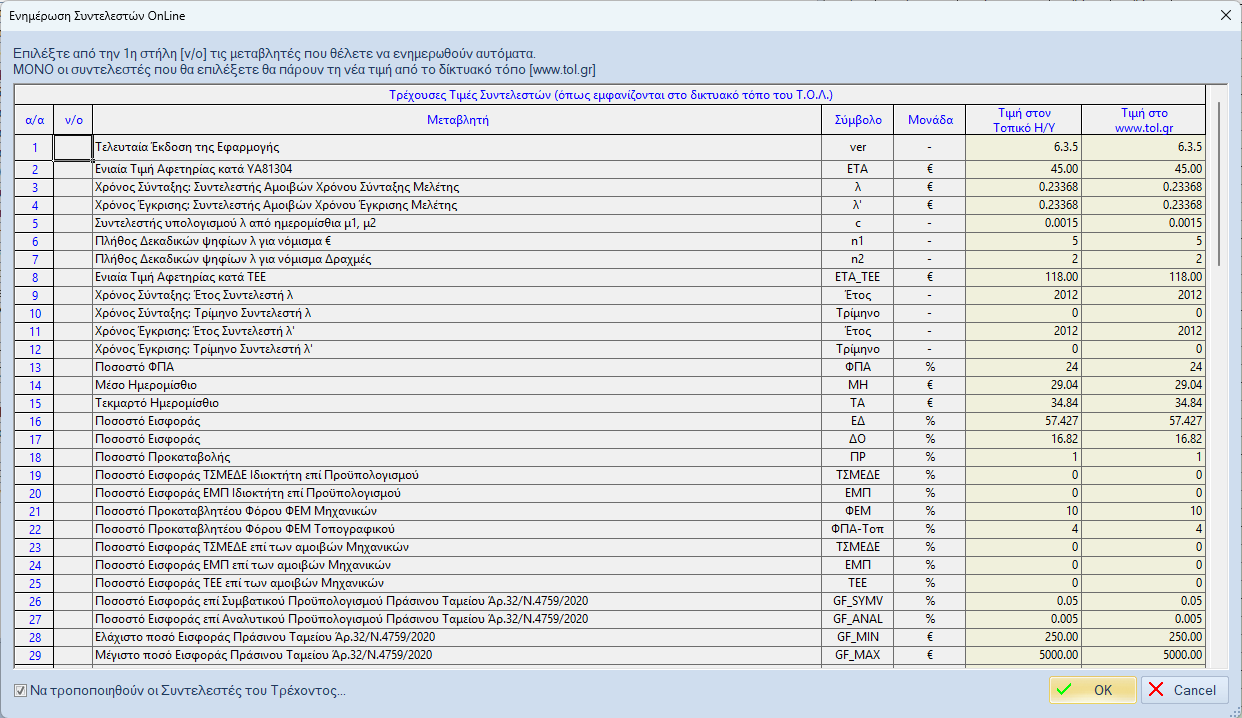Click the green checkmark OK button
Image resolution: width=1242 pixels, height=718 pixels.
(x=1092, y=690)
